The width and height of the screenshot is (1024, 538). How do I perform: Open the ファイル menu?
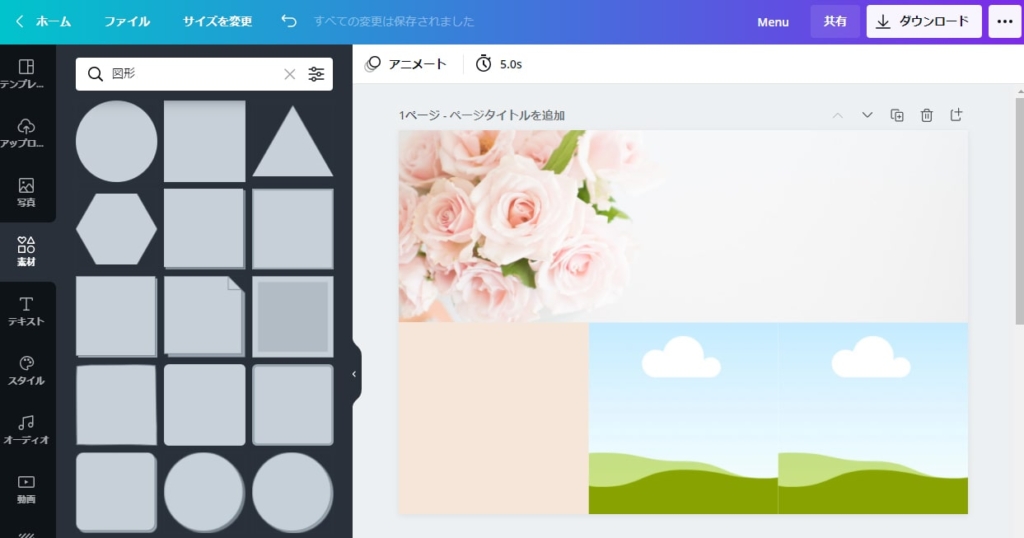click(127, 21)
